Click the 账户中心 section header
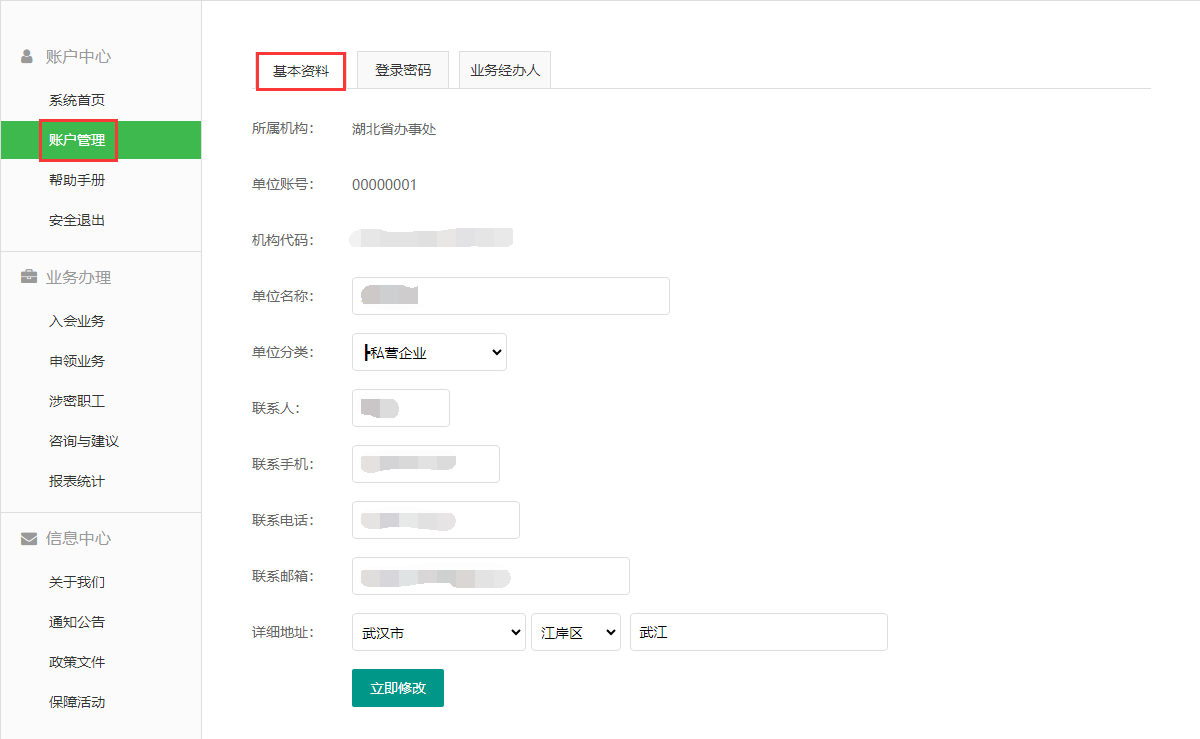This screenshot has width=1200, height=739. 78,56
